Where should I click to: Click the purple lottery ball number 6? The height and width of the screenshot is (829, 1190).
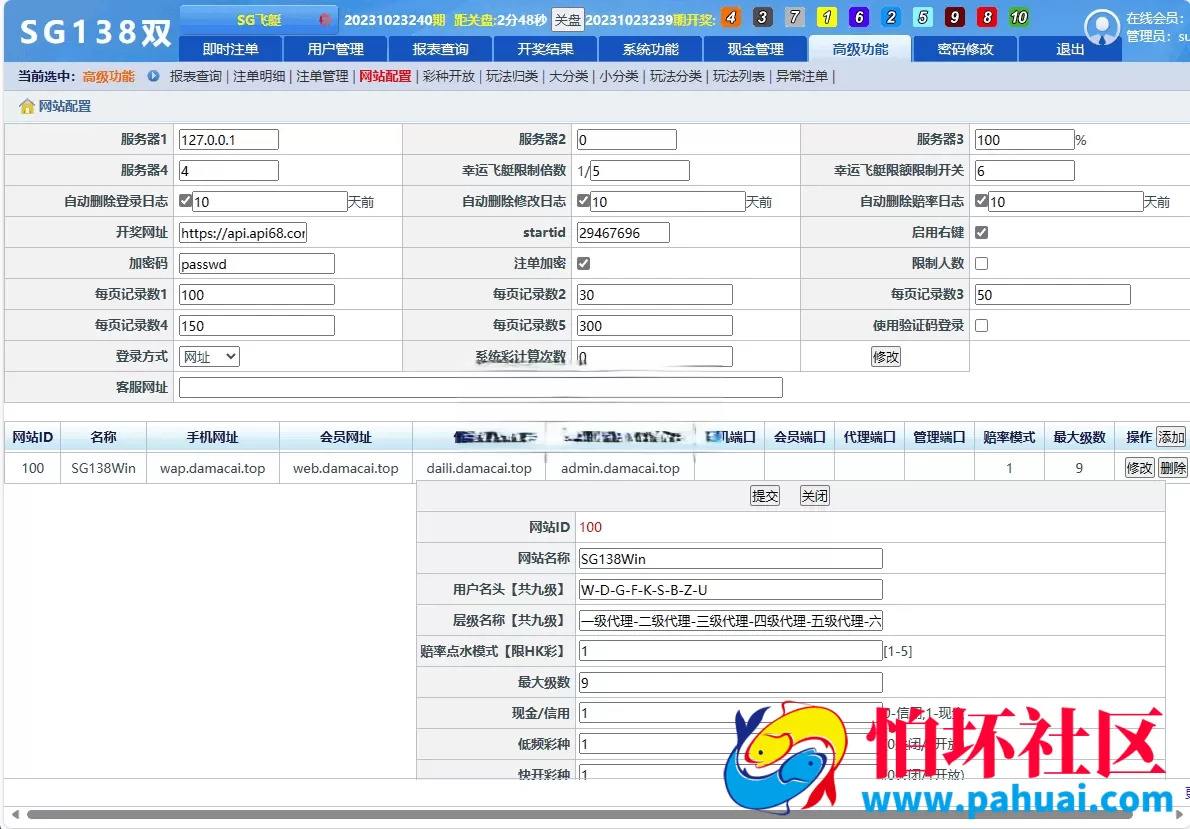[x=858, y=17]
